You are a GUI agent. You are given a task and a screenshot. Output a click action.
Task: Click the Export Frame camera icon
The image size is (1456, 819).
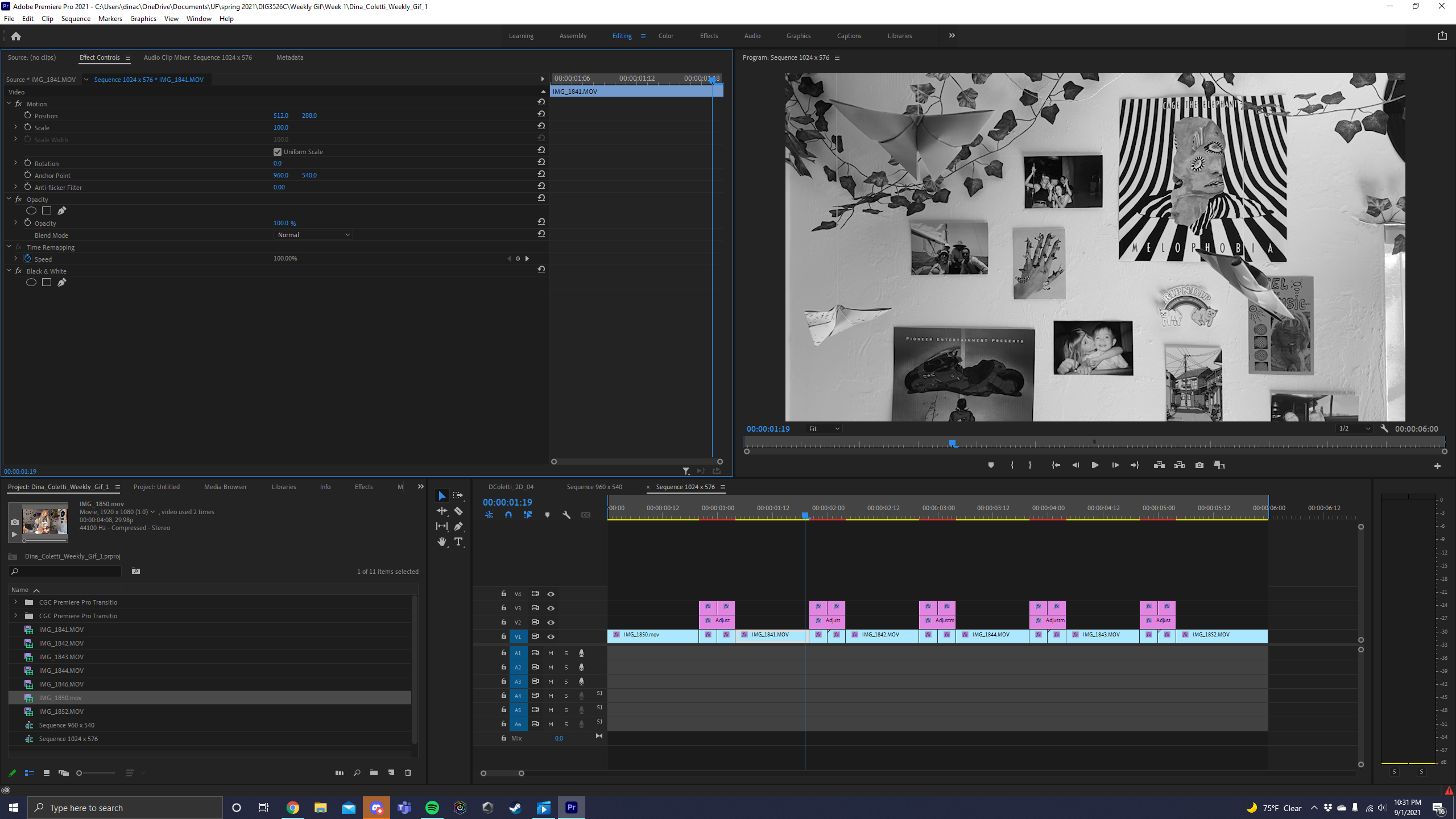pyautogui.click(x=1199, y=465)
